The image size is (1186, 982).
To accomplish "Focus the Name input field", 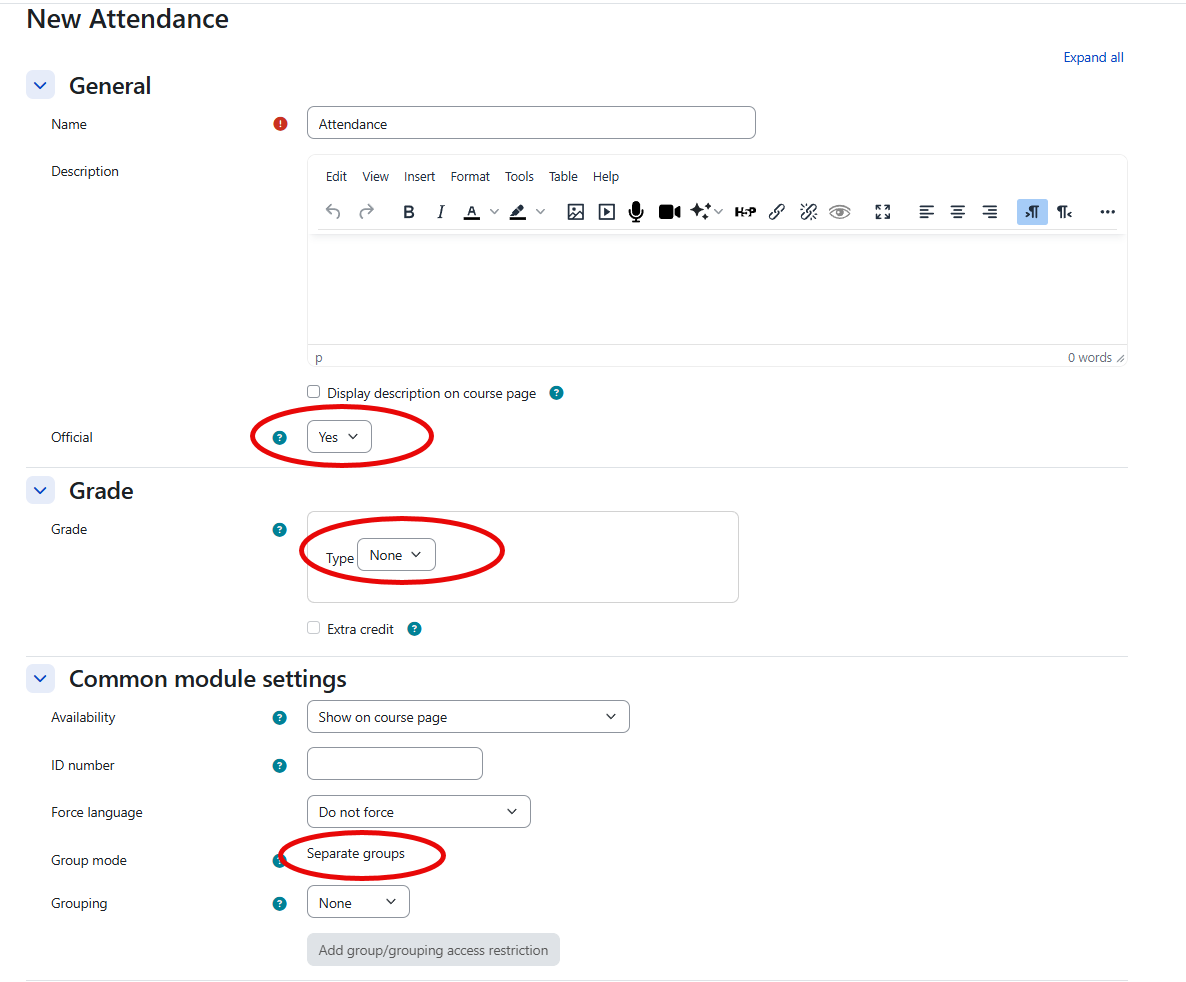I will 531,123.
